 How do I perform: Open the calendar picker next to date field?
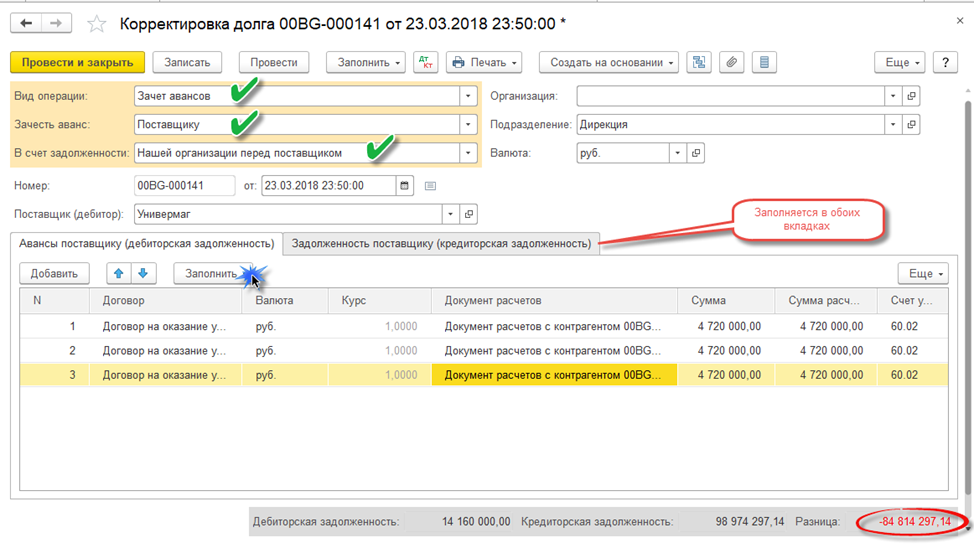(404, 185)
